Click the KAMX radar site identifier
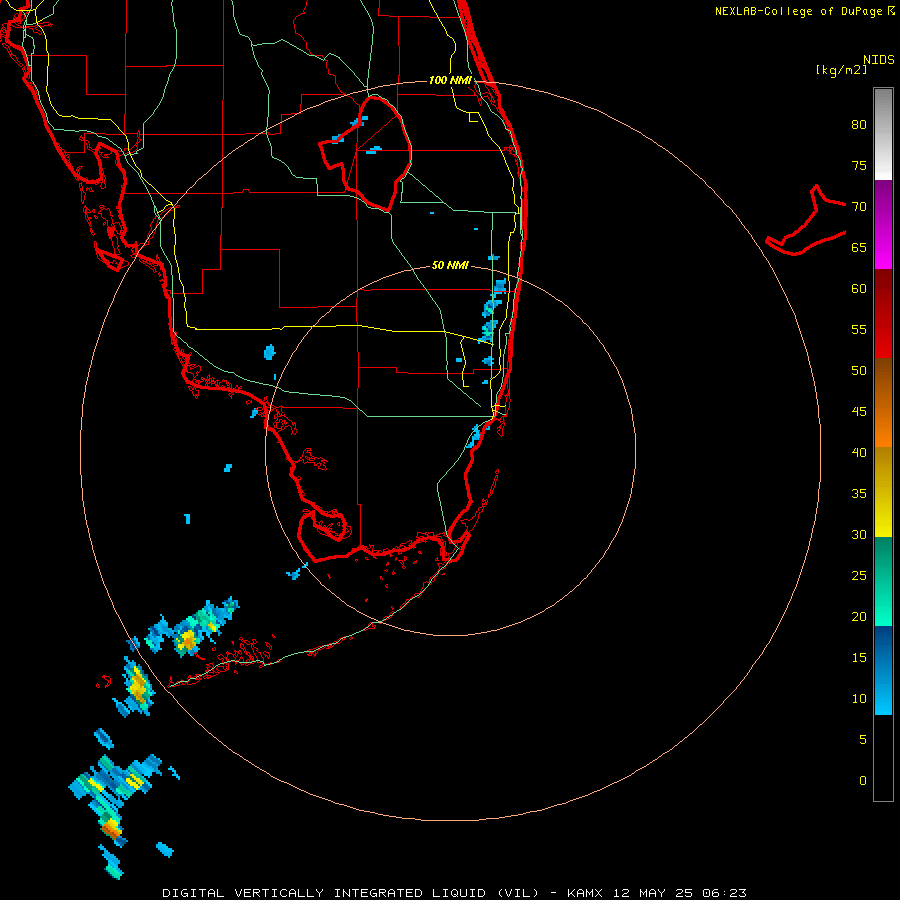Viewport: 900px width, 900px height. tap(584, 893)
